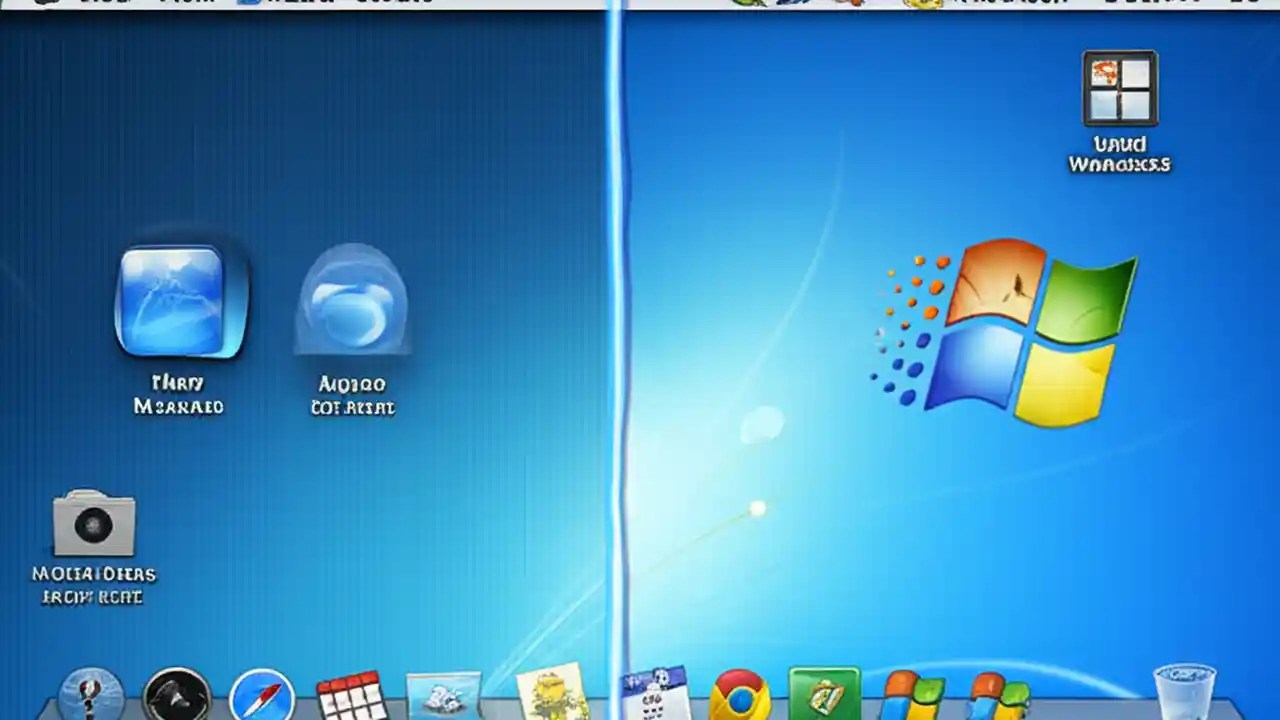Open the black camera app in the dock
Image resolution: width=1280 pixels, height=720 pixels.
pyautogui.click(x=175, y=690)
